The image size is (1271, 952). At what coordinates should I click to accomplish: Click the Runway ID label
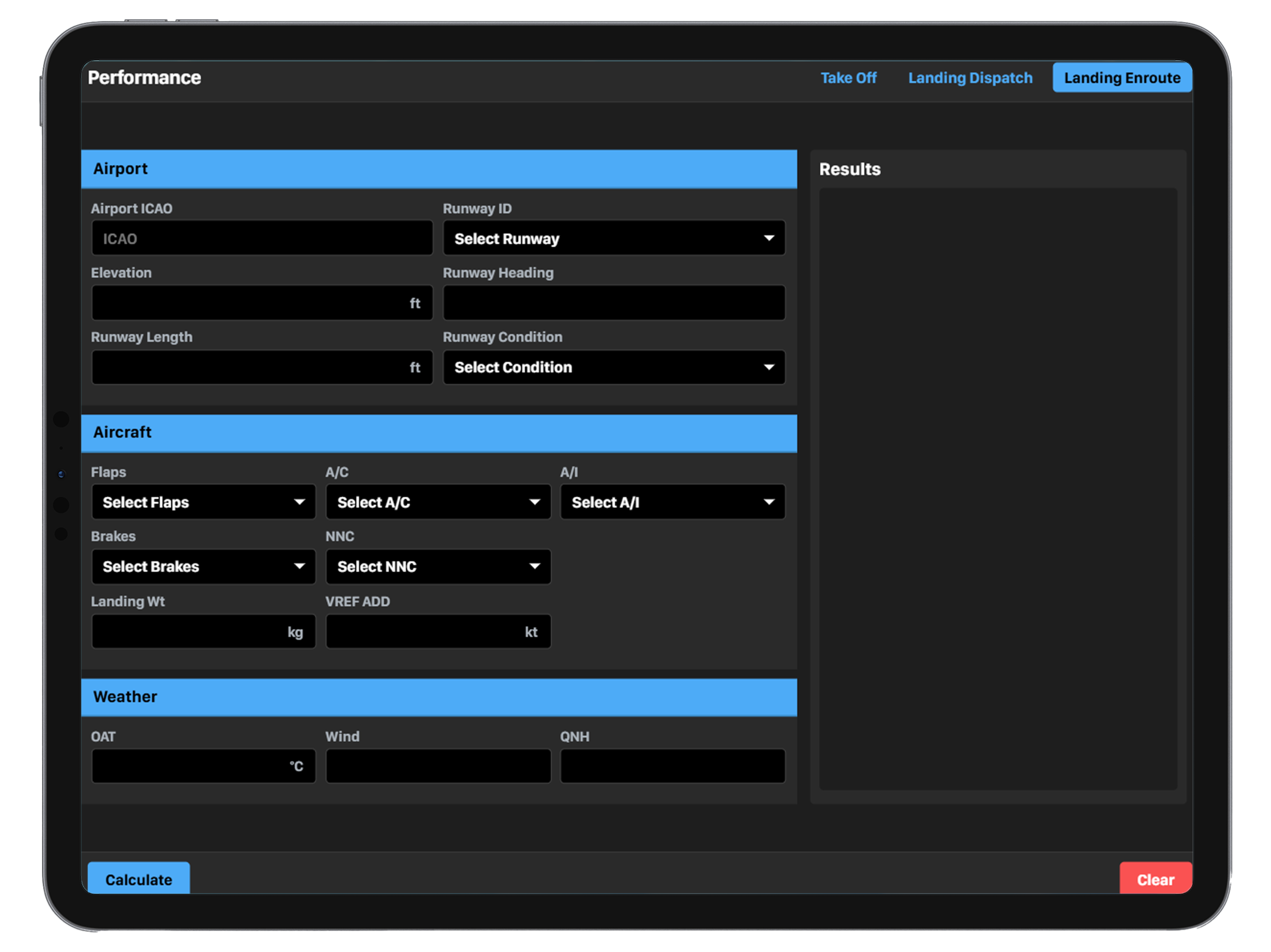pos(477,208)
